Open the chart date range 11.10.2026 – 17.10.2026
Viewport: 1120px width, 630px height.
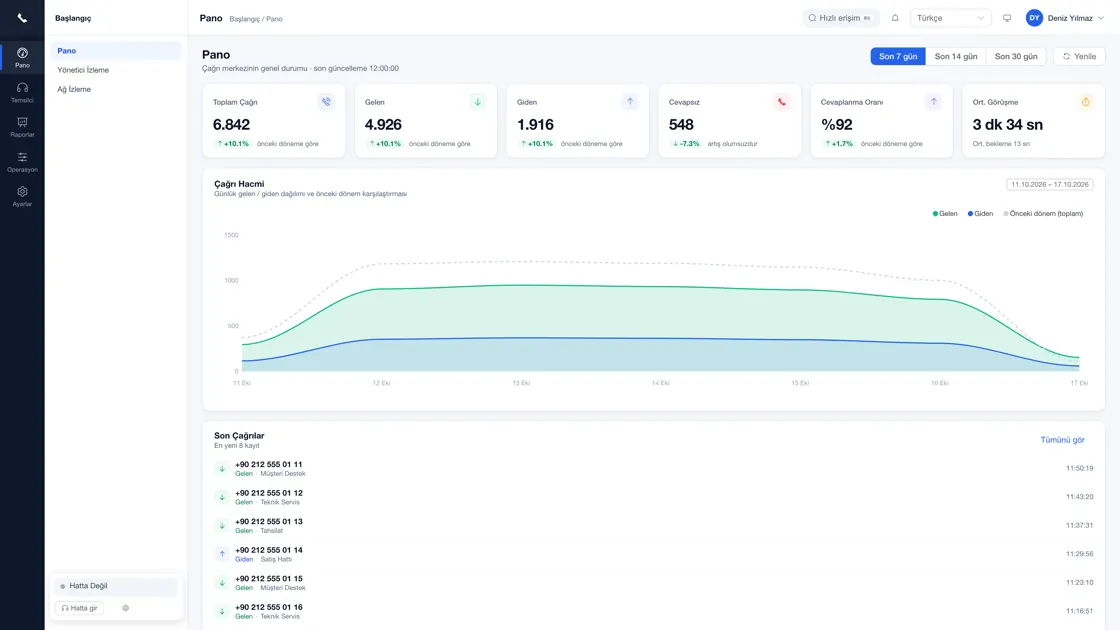coord(1049,184)
